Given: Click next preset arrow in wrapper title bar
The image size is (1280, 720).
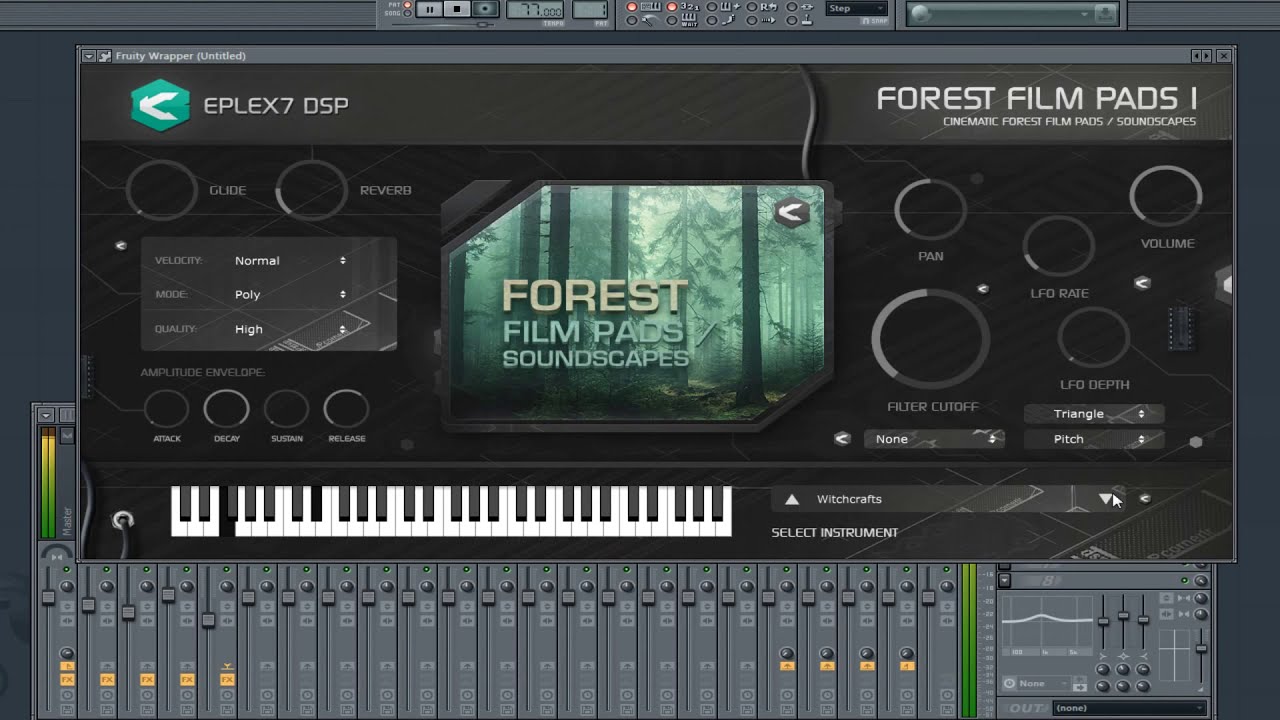Looking at the screenshot, I should tap(1206, 56).
